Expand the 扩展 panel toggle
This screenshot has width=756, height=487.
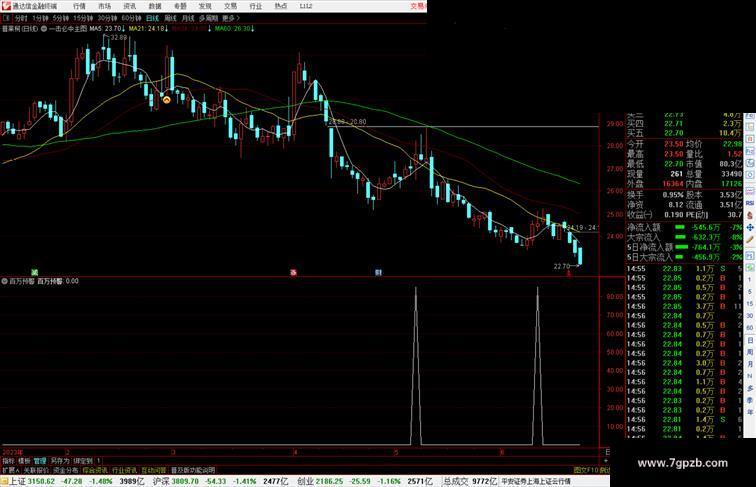click(11, 470)
